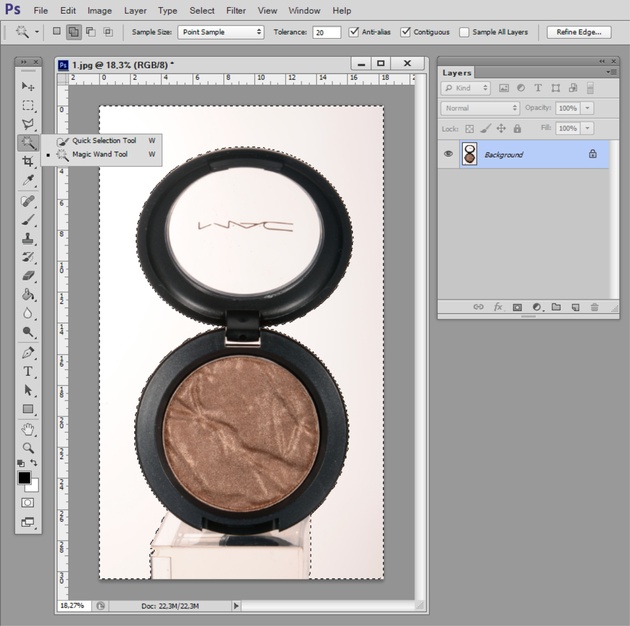Swap foreground and background colors
This screenshot has width=630, height=626.
[35, 463]
